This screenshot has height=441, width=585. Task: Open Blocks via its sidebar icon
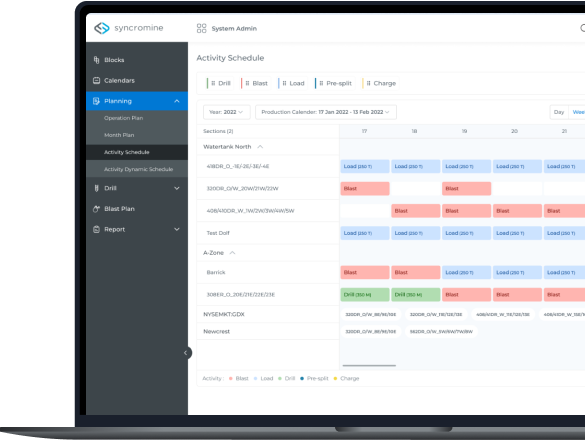point(96,60)
